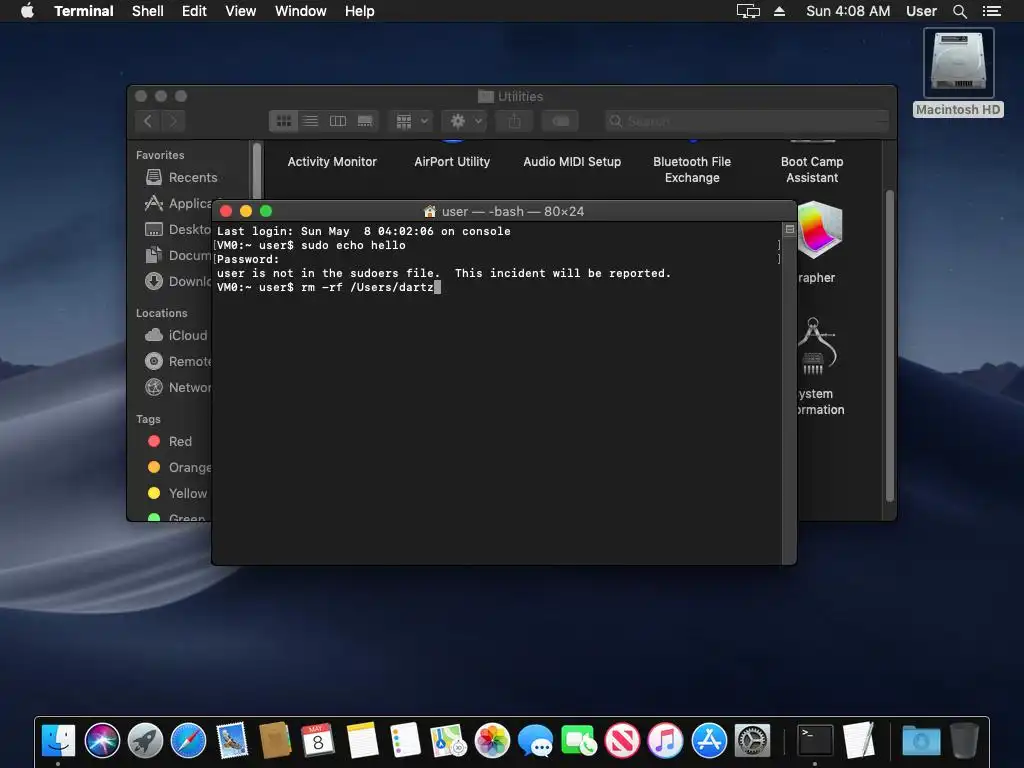Open the Terminal application menu
This screenshot has width=1024, height=768.
(x=84, y=11)
